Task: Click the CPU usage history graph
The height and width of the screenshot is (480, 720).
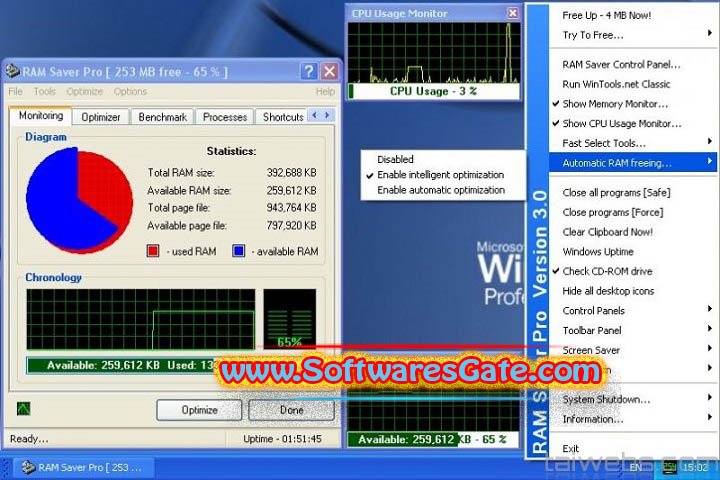Action: pyautogui.click(x=434, y=52)
